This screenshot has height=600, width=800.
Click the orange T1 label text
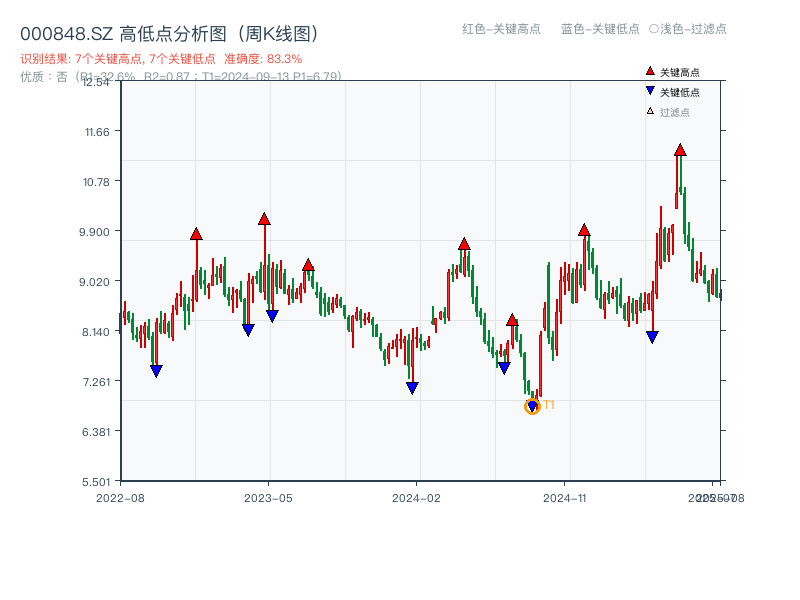tap(549, 405)
